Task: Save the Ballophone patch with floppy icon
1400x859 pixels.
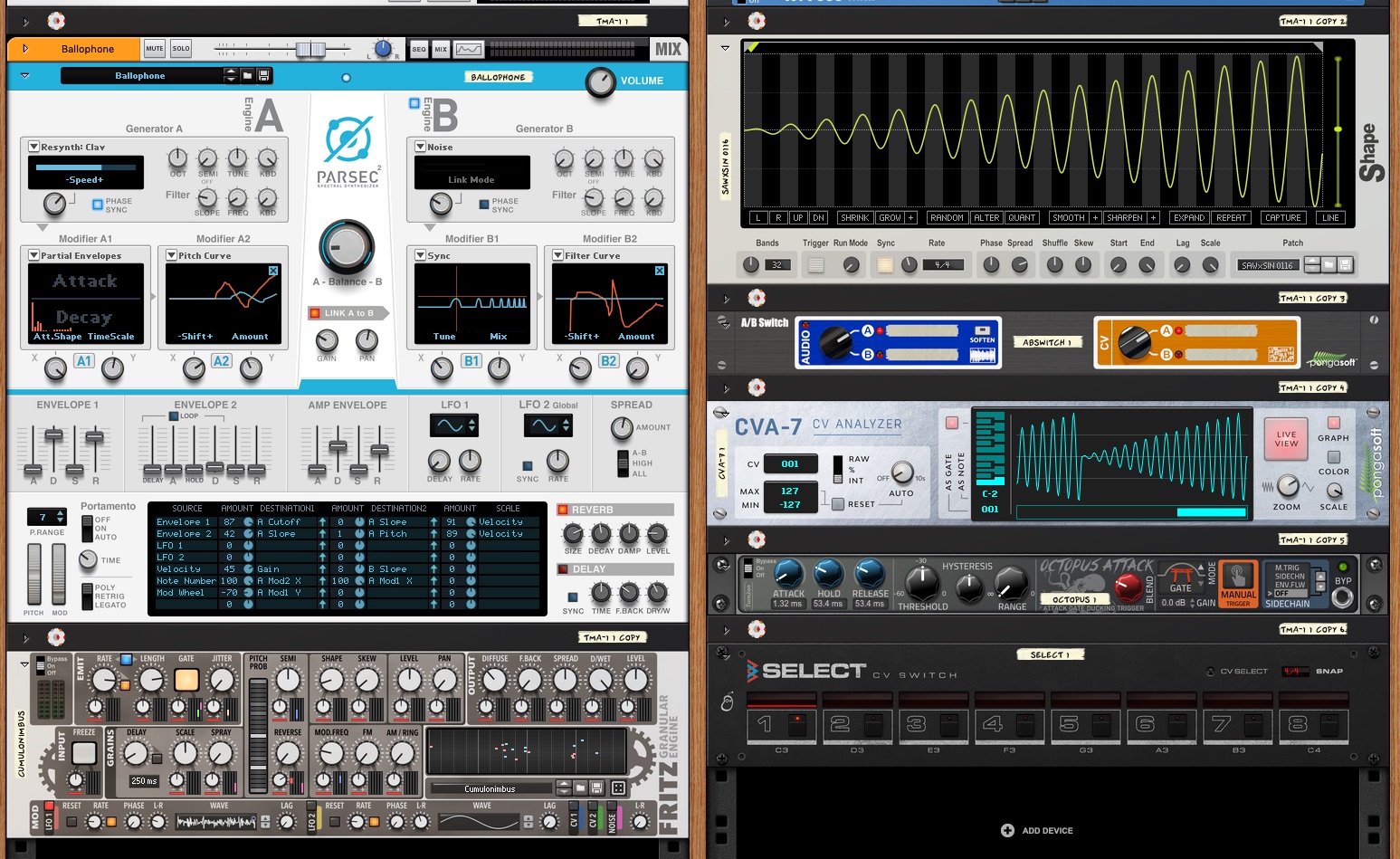Action: pos(263,76)
